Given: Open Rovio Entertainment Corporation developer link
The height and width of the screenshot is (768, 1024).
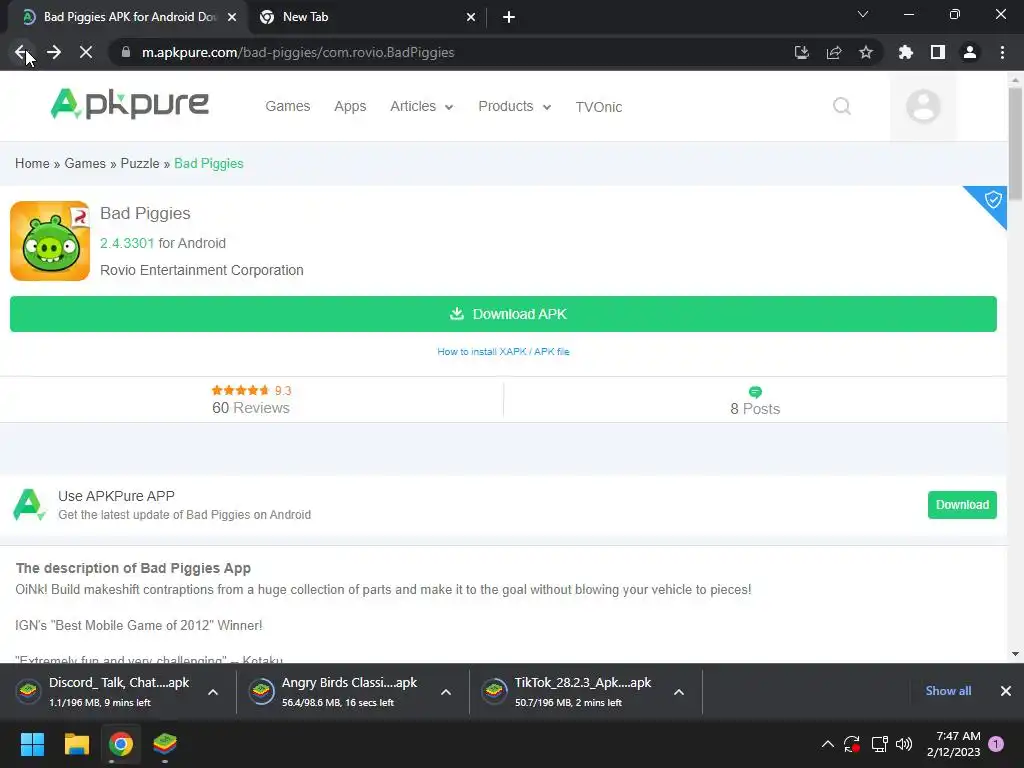Looking at the screenshot, I should click(202, 270).
